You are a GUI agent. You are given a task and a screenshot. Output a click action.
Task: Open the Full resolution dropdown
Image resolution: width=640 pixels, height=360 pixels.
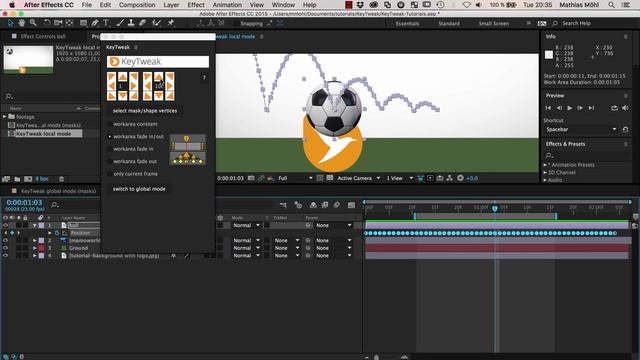[x=295, y=178]
